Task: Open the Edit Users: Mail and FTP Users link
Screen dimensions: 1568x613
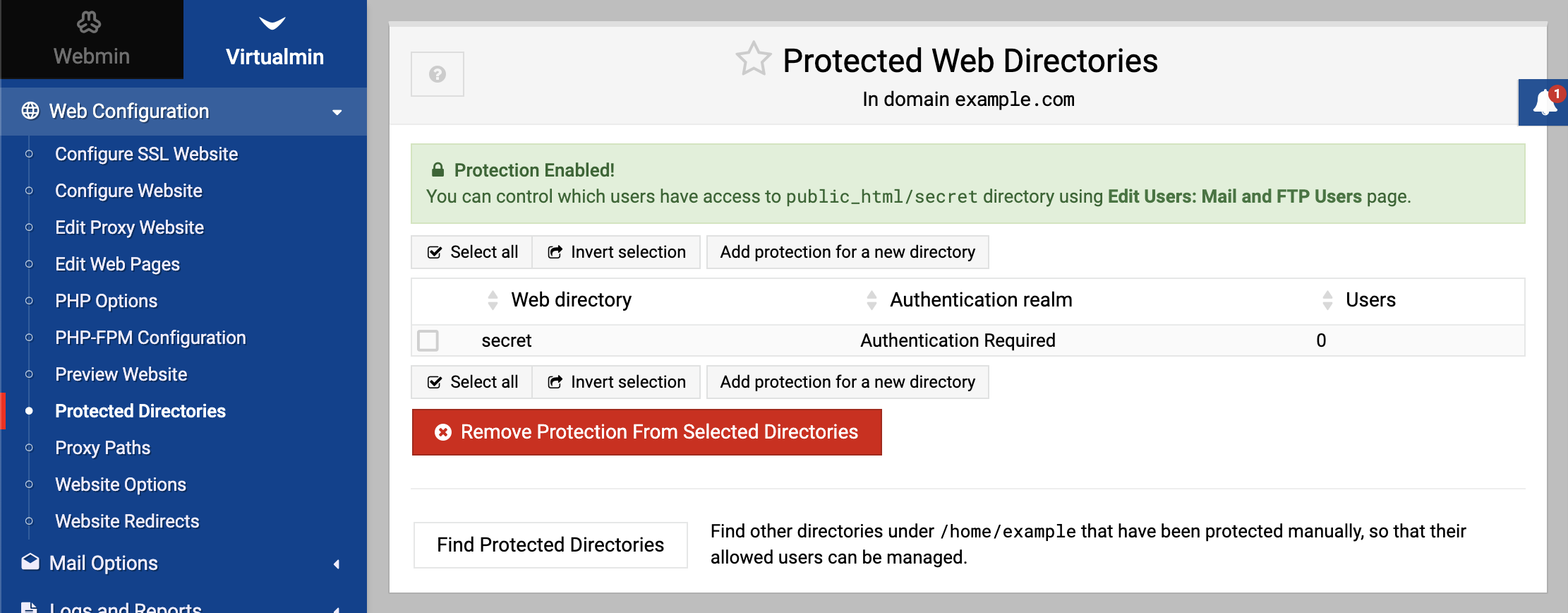Action: [1234, 196]
